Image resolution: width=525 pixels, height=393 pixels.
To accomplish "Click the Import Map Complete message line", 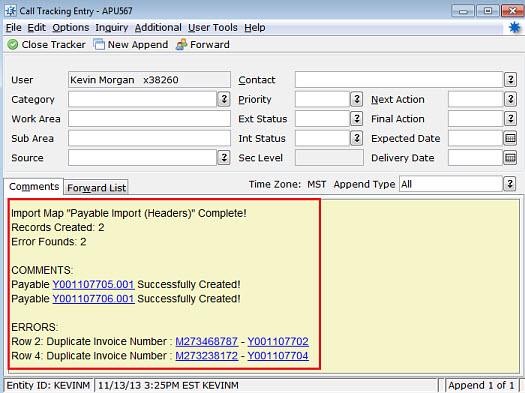I will [x=129, y=213].
